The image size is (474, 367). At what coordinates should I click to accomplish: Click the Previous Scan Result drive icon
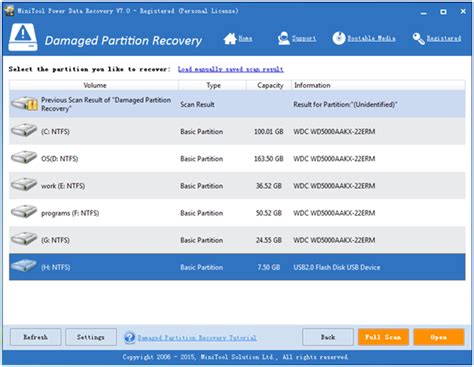coord(24,104)
